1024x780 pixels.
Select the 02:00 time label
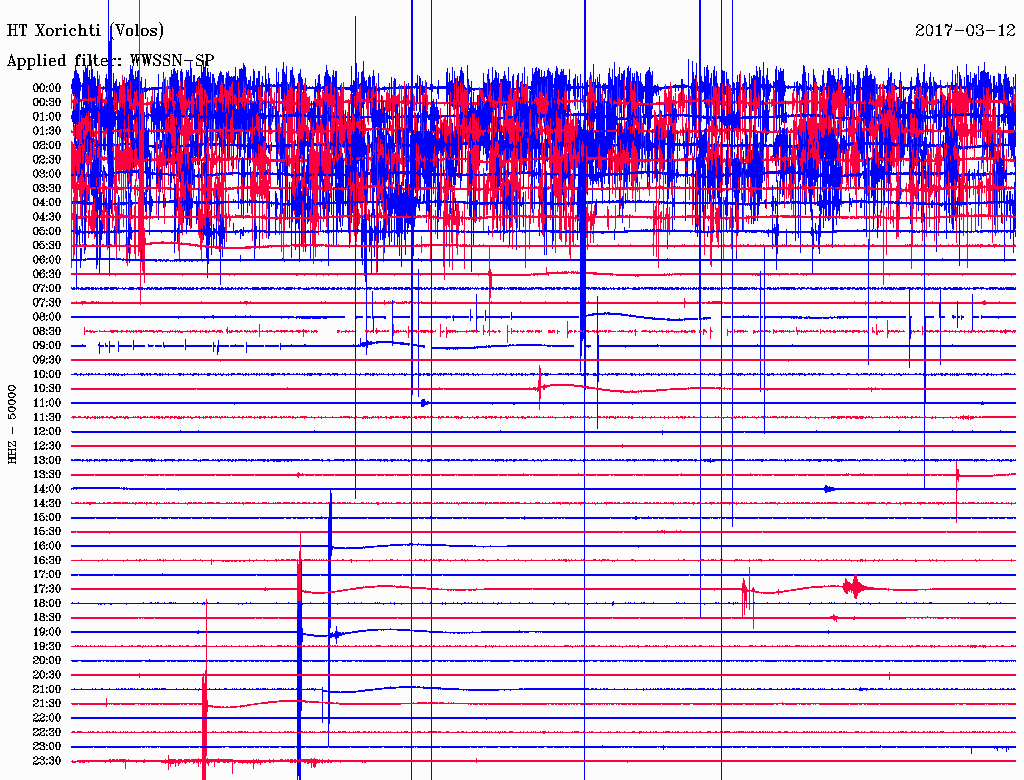click(47, 145)
